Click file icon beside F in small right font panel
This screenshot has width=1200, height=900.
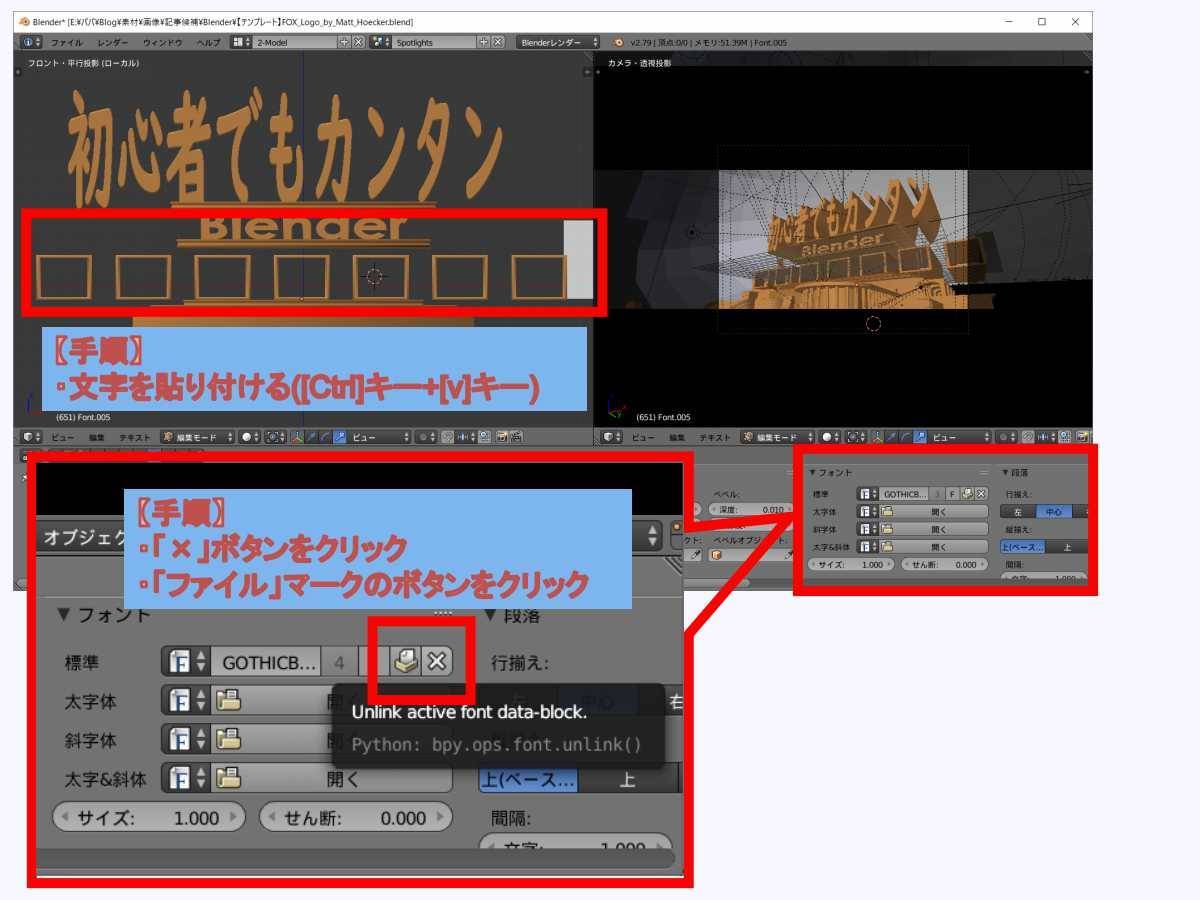[x=967, y=494]
